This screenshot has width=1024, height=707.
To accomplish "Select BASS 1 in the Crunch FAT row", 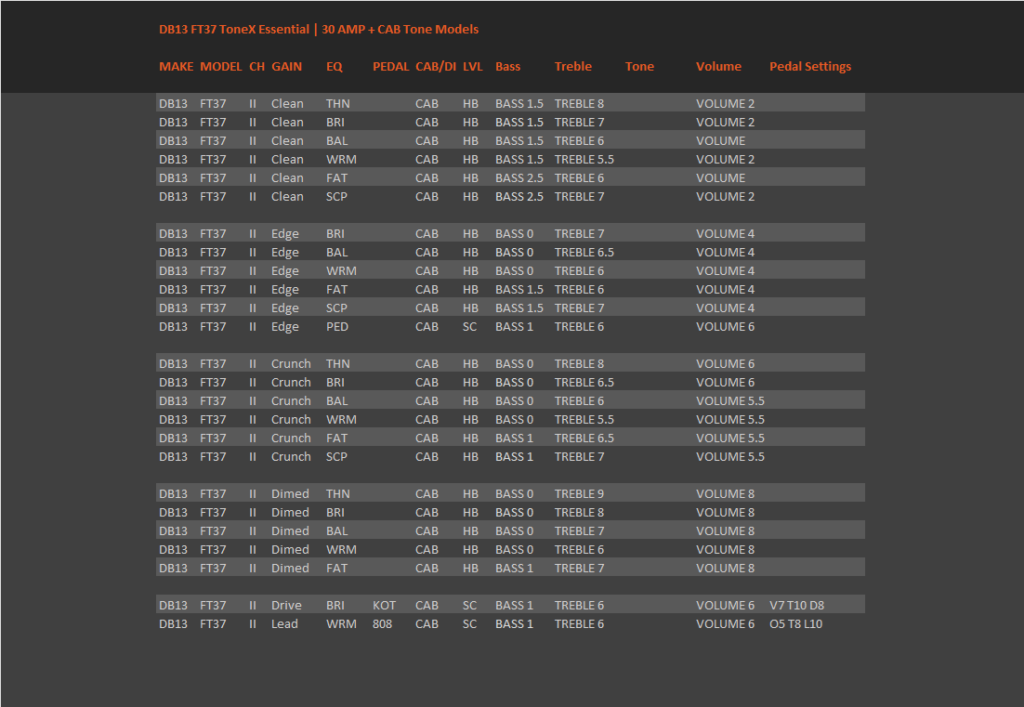I will click(514, 439).
